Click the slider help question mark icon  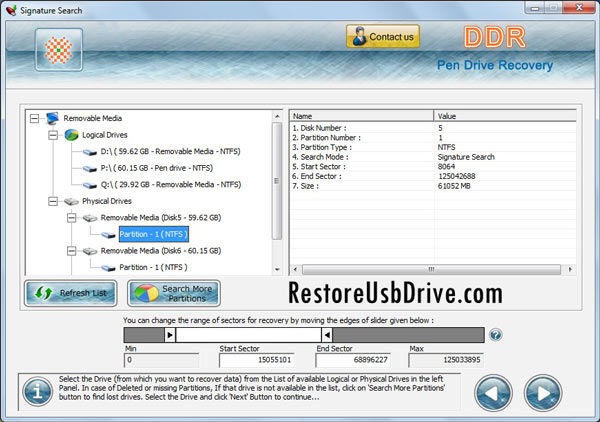tap(496, 335)
